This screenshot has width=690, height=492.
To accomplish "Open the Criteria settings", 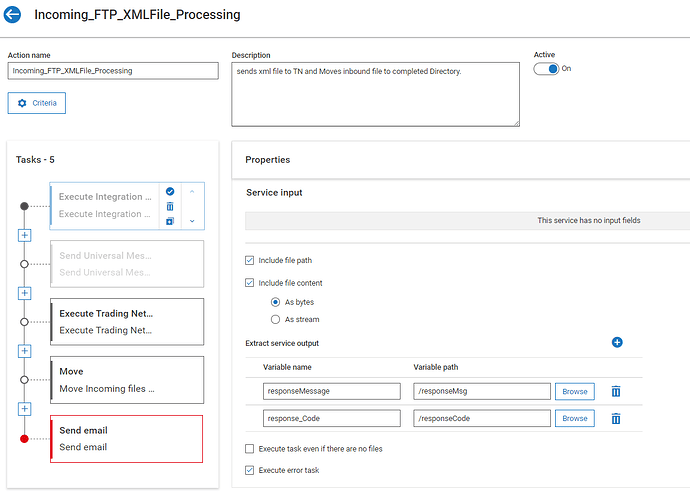I will point(37,103).
